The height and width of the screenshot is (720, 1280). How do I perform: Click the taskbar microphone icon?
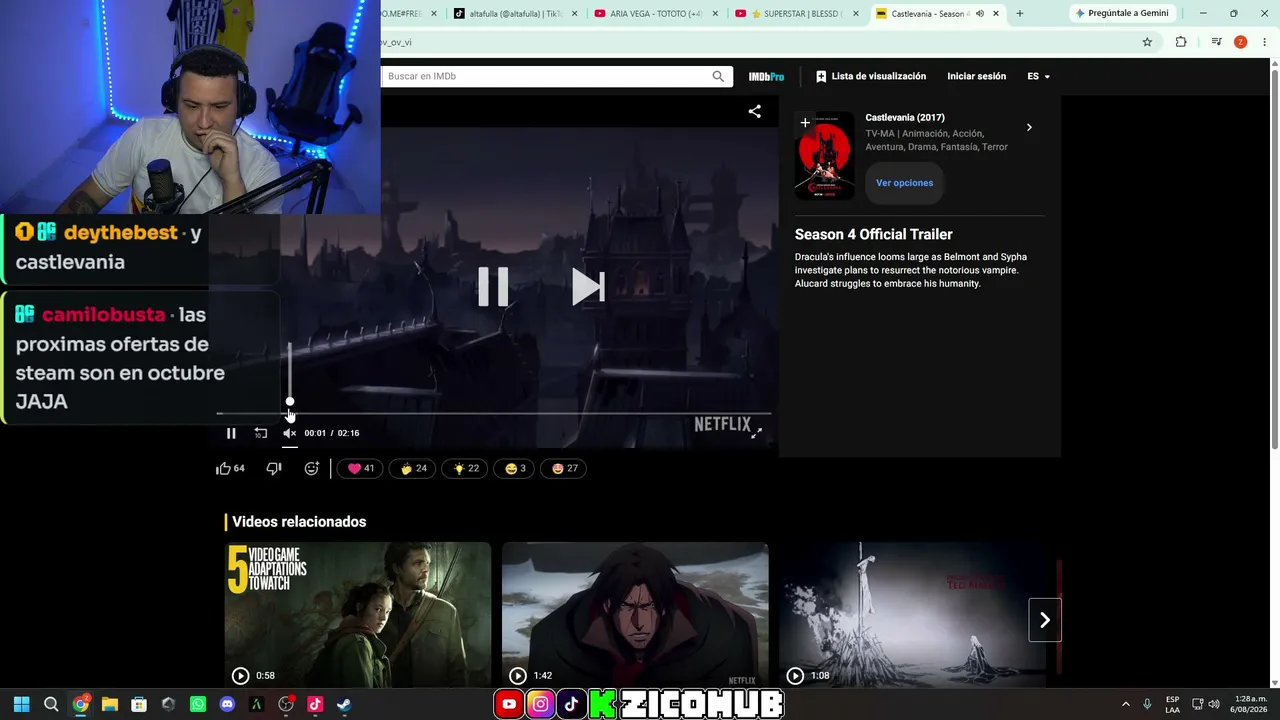point(1147,704)
